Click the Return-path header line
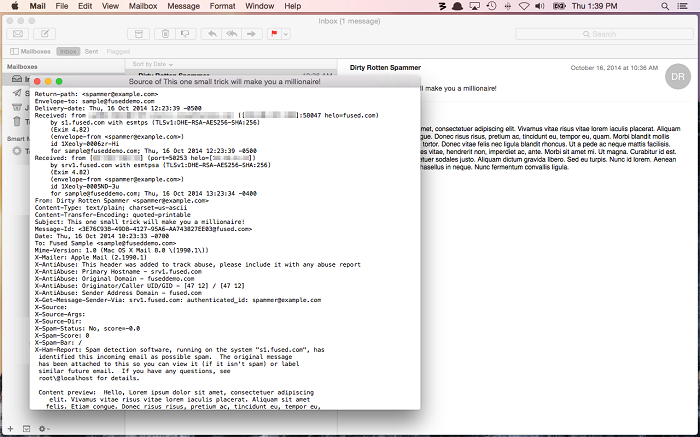This screenshot has width=700, height=437. pyautogui.click(x=96, y=94)
